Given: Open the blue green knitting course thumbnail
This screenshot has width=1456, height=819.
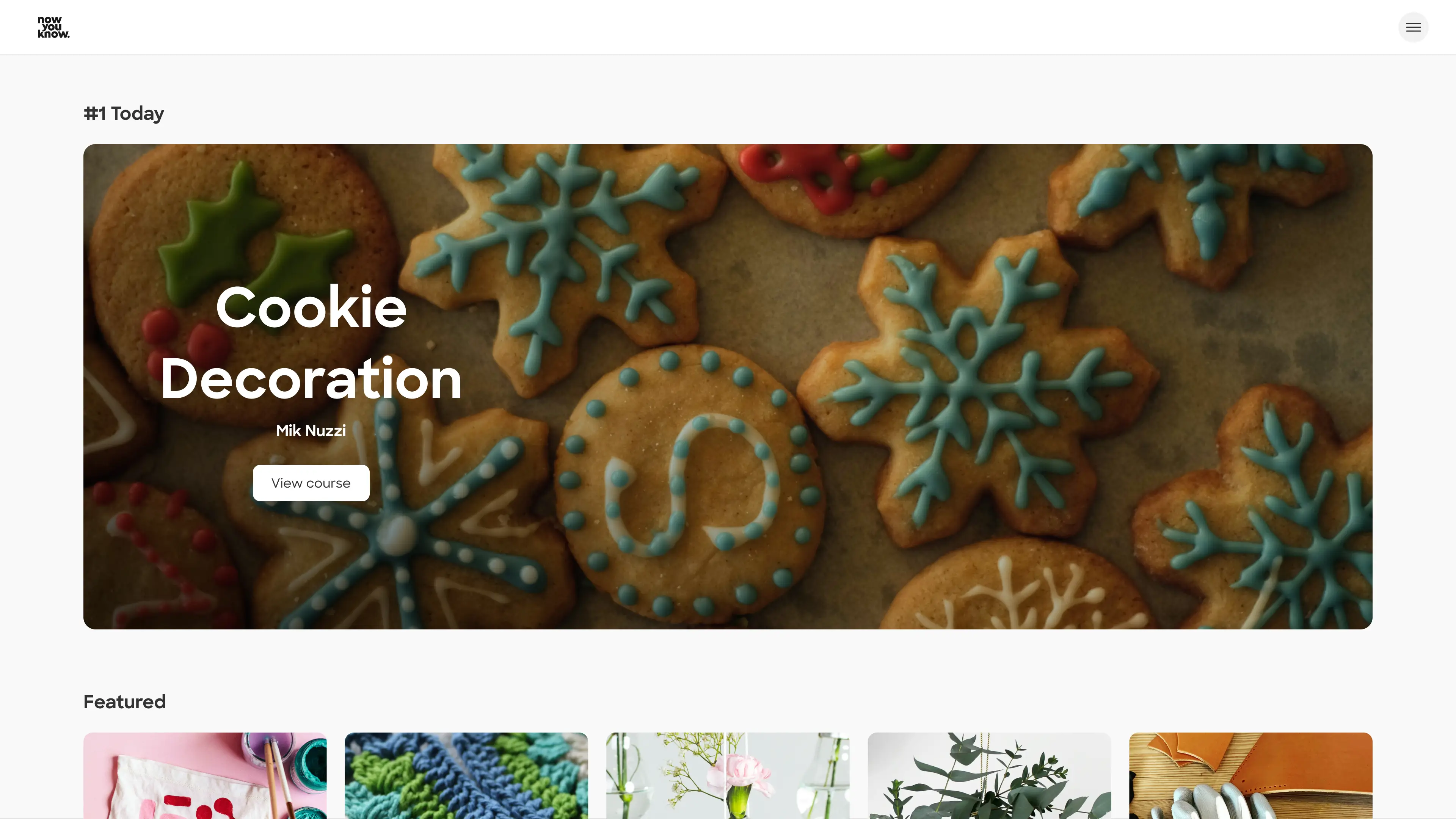Looking at the screenshot, I should [x=466, y=775].
